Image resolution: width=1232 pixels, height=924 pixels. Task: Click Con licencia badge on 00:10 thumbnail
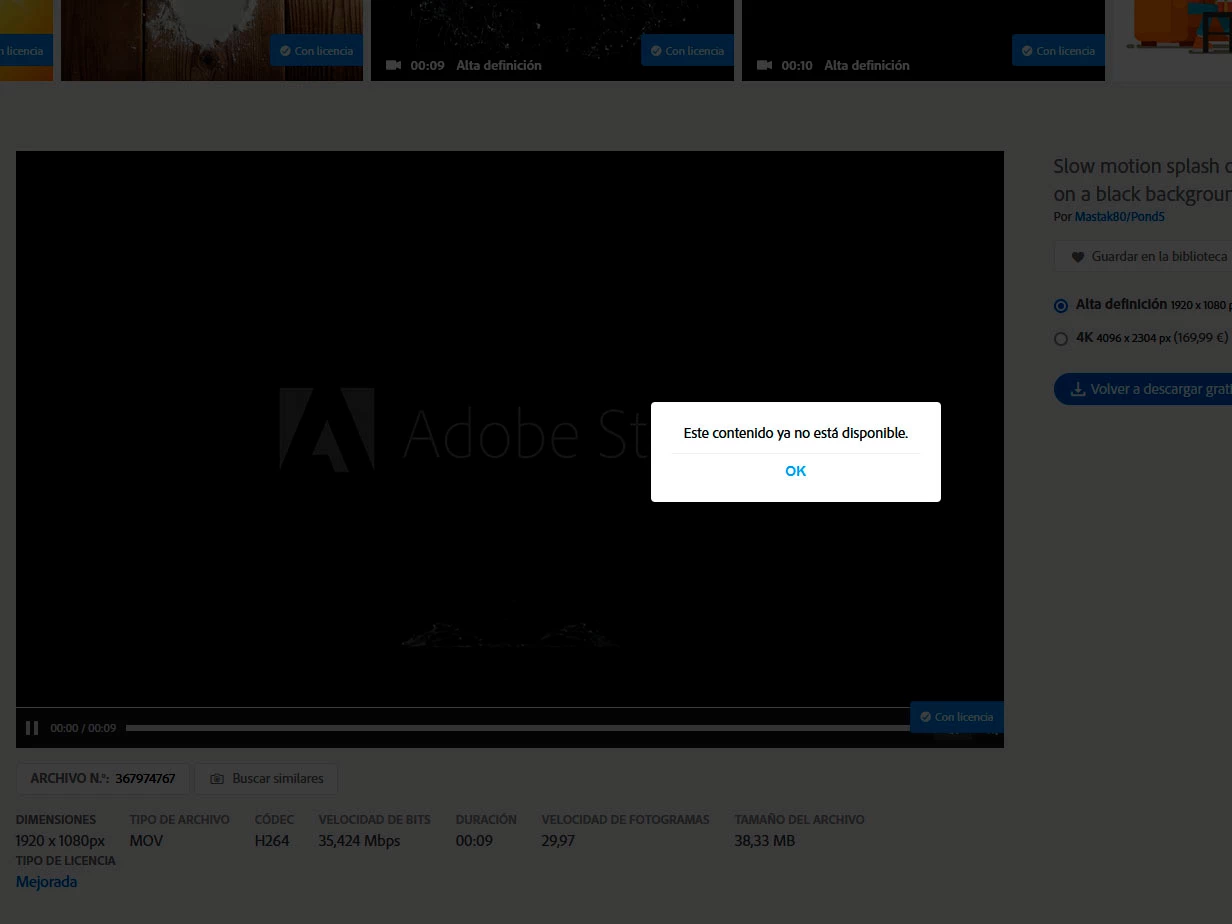(x=1058, y=50)
